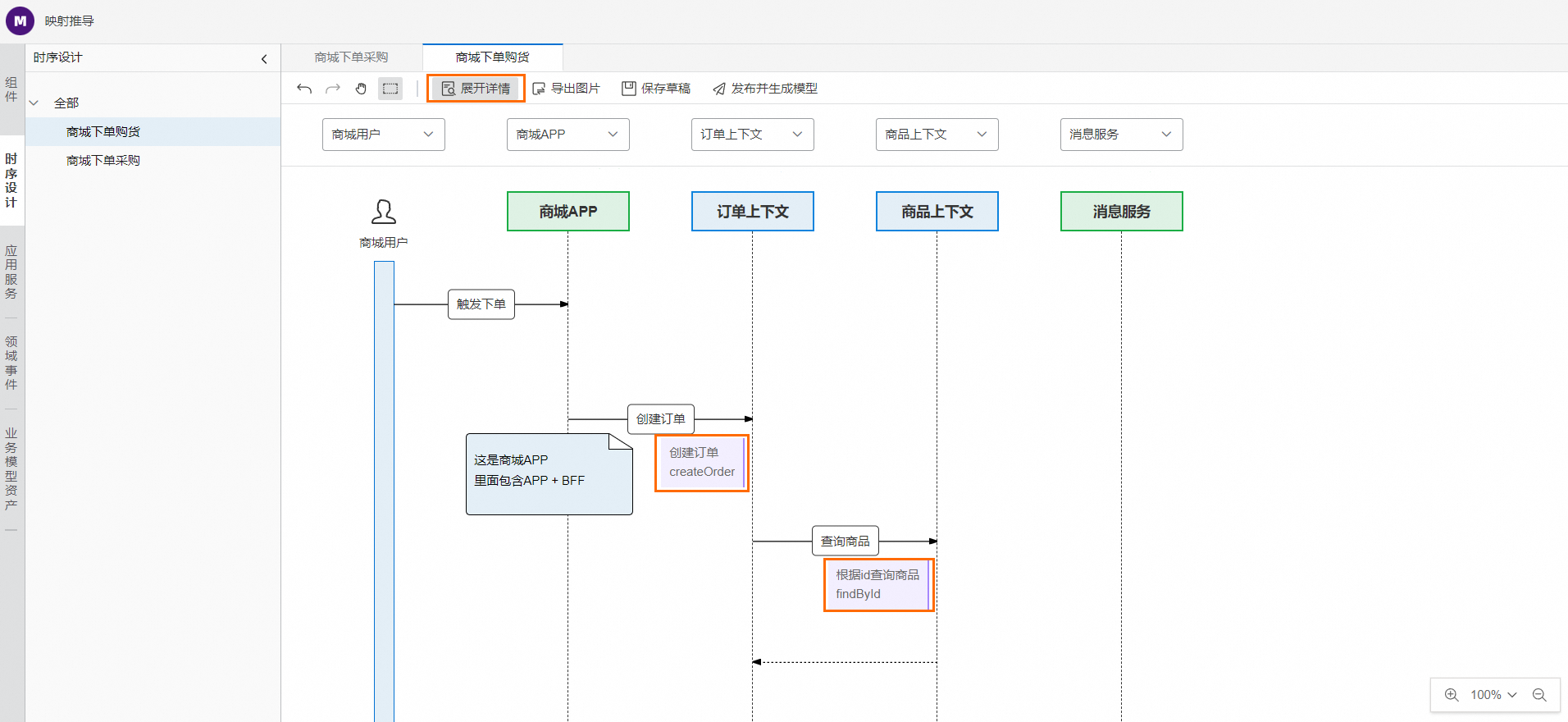1568x722 pixels.
Task: Open the 商城用户 dropdown
Action: pyautogui.click(x=384, y=135)
